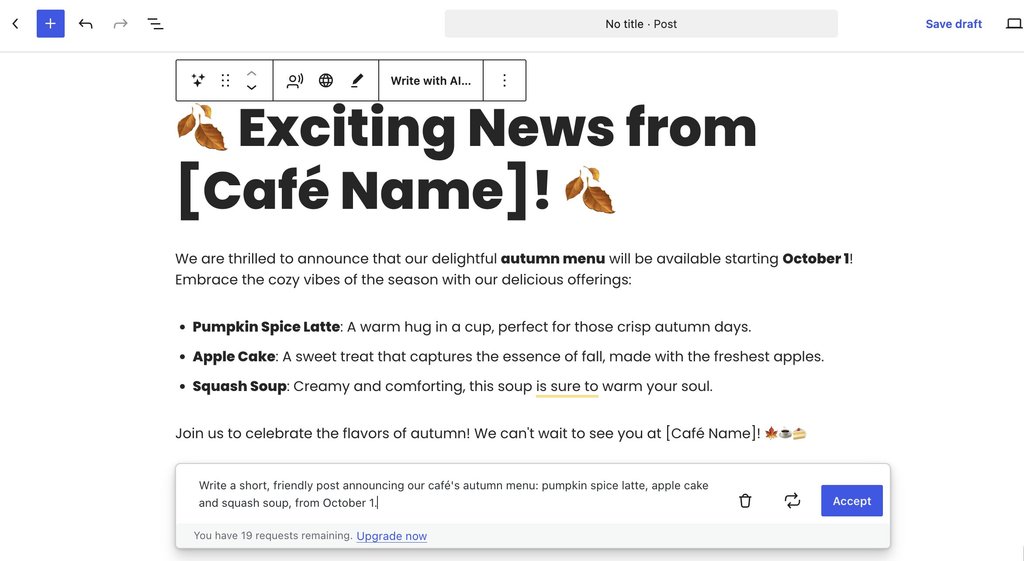The image size is (1024, 561).
Task: Click the '19 requests remaining' notice
Action: pyautogui.click(x=273, y=536)
